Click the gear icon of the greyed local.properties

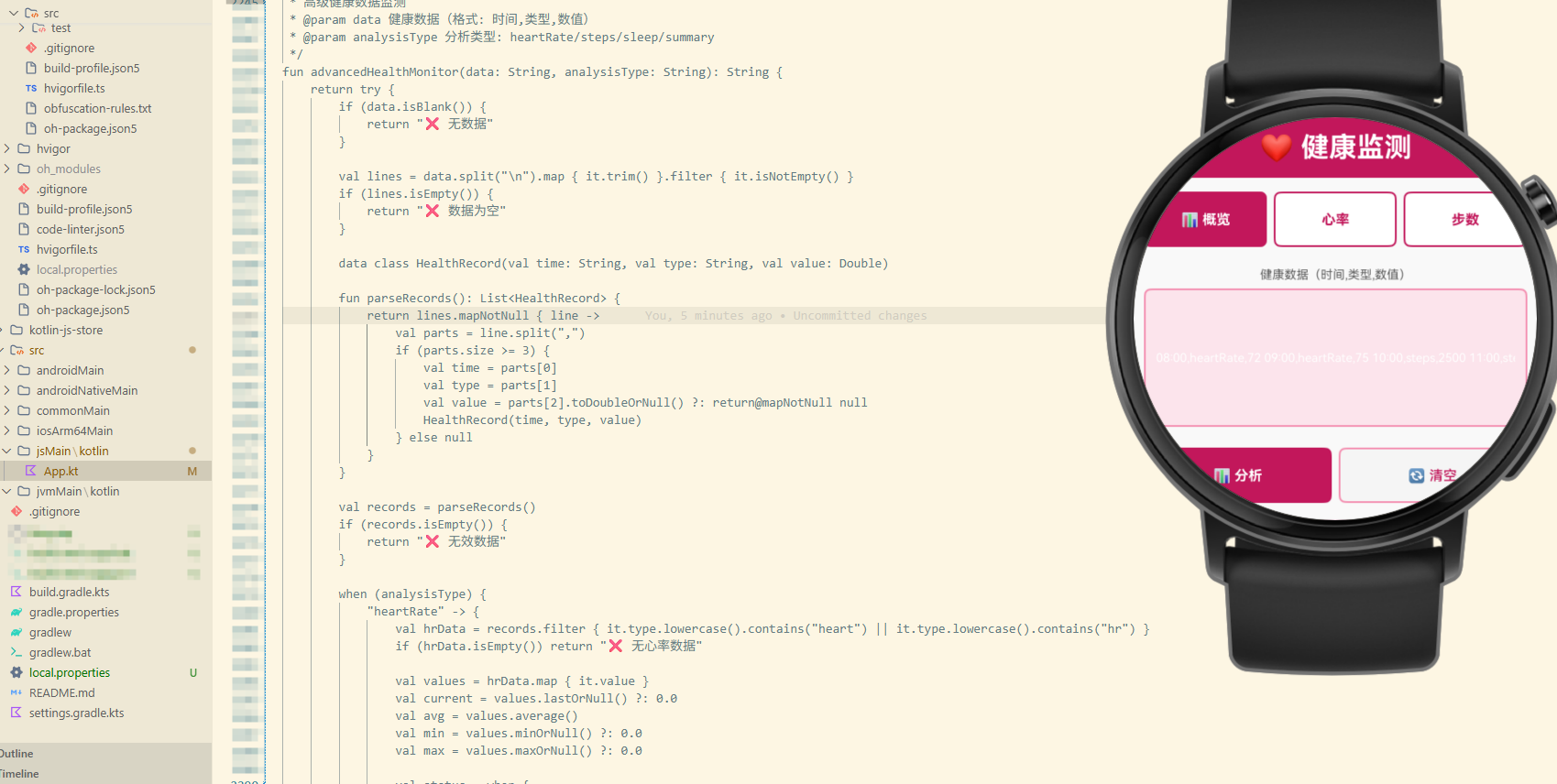coord(24,270)
